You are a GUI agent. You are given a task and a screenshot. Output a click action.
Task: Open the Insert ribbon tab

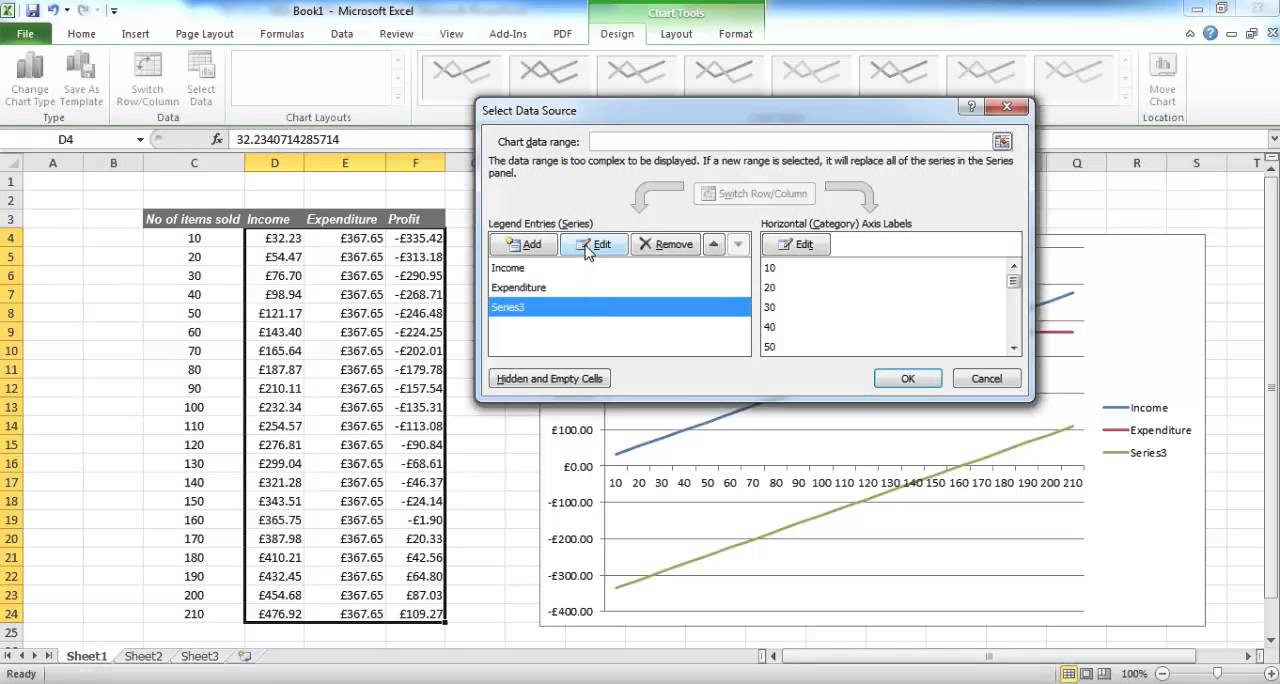[x=135, y=33]
